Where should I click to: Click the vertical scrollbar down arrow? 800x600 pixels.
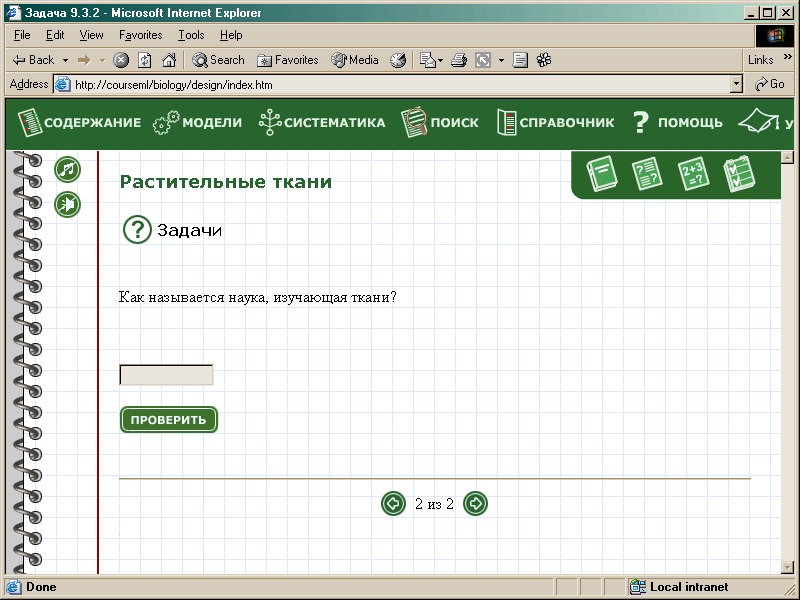[787, 567]
